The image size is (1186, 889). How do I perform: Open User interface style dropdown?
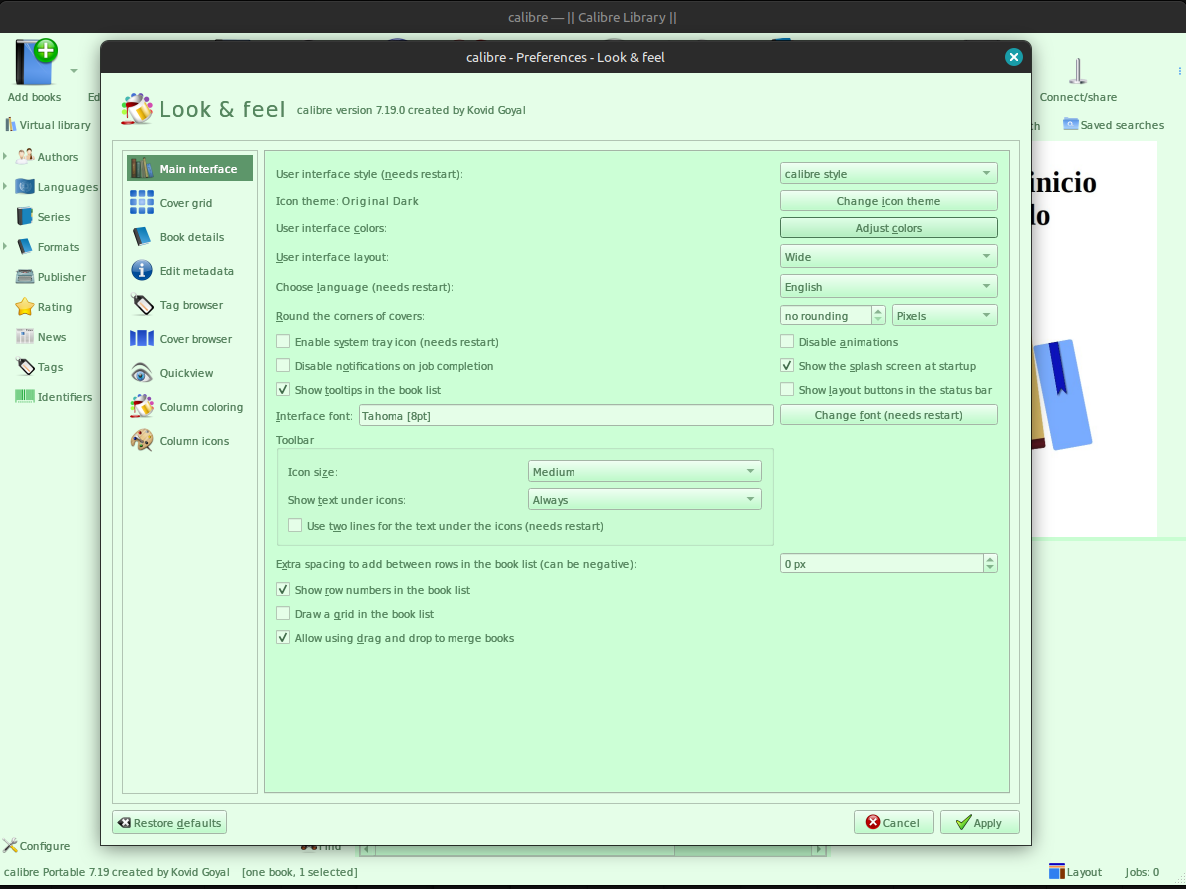pyautogui.click(x=888, y=173)
